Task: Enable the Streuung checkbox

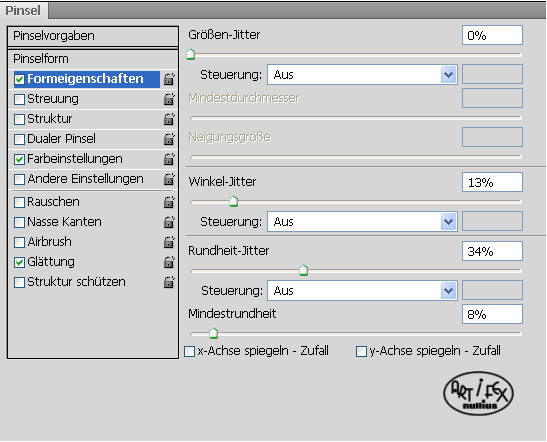Action: [x=20, y=99]
